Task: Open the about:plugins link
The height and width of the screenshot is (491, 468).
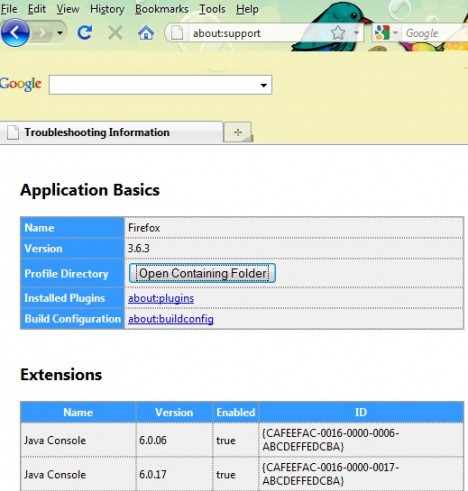Action: (161, 298)
